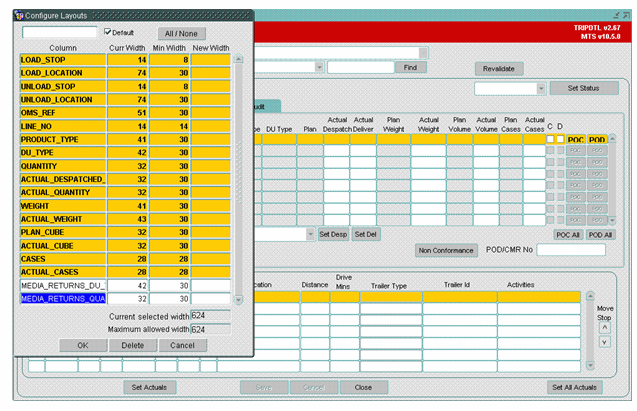Screen dimensions: 637x411
Task: Move stop up with the arrow button
Action: pos(604,327)
